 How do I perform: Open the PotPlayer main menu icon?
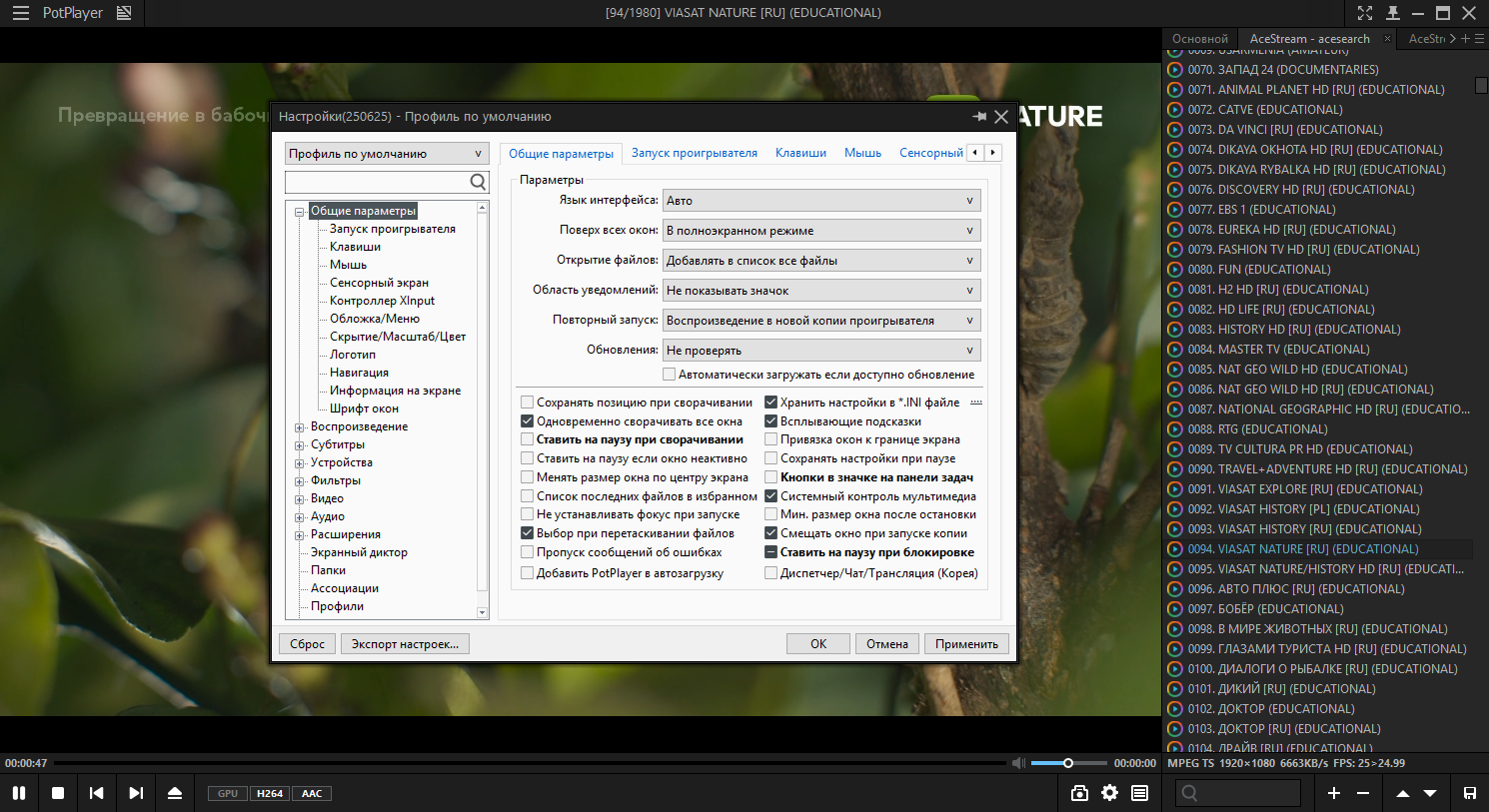click(x=20, y=13)
